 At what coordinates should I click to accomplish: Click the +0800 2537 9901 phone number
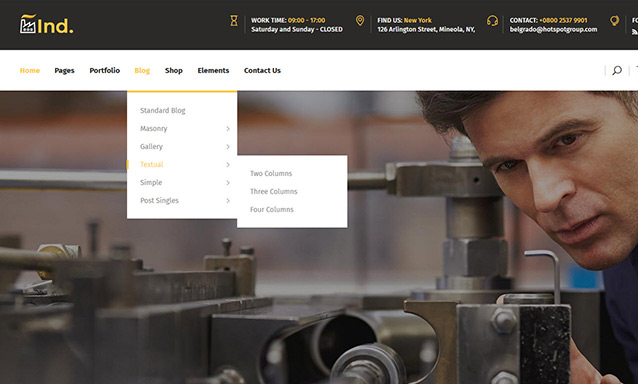tap(563, 20)
